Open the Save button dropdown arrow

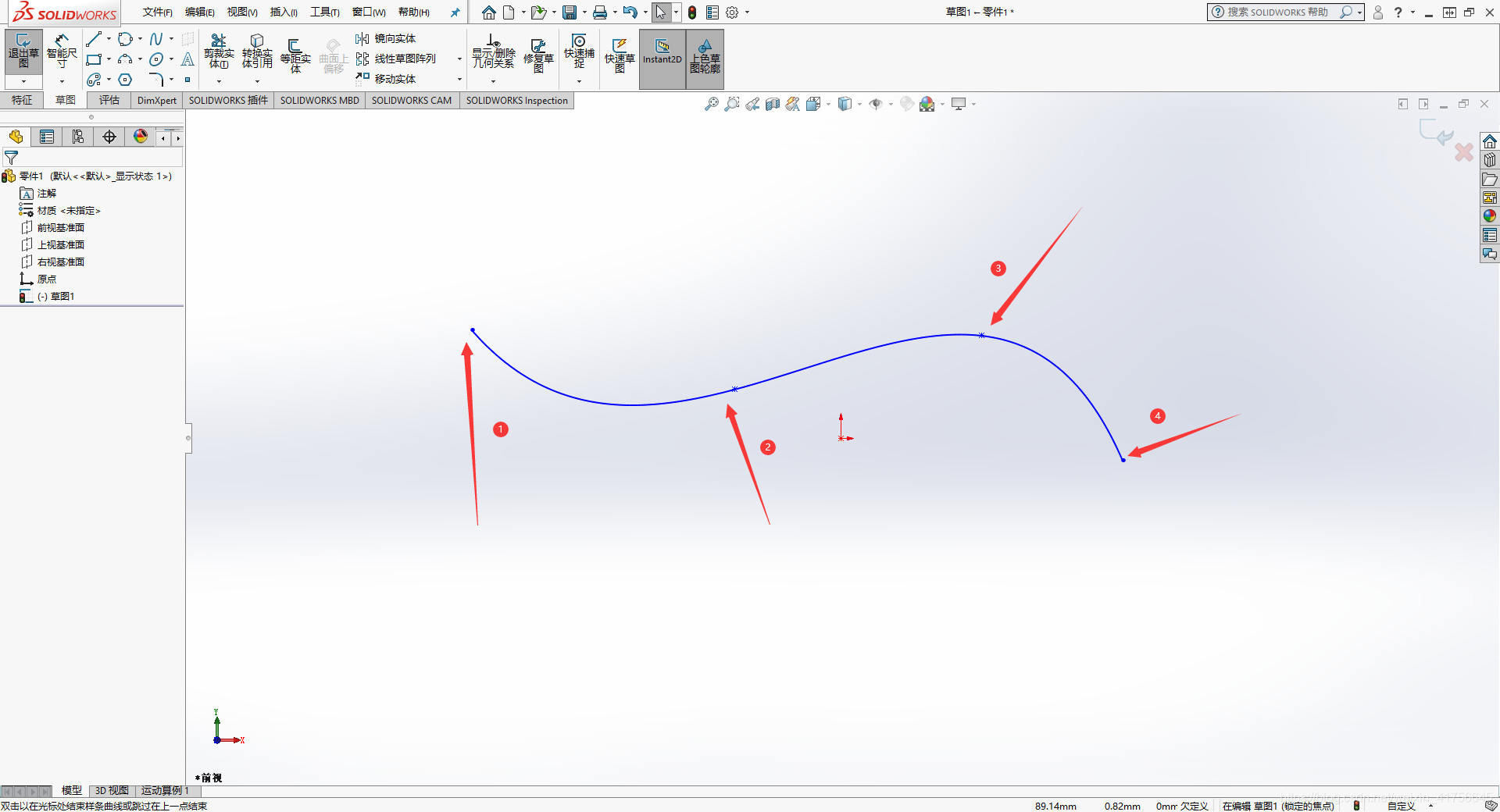coord(584,12)
